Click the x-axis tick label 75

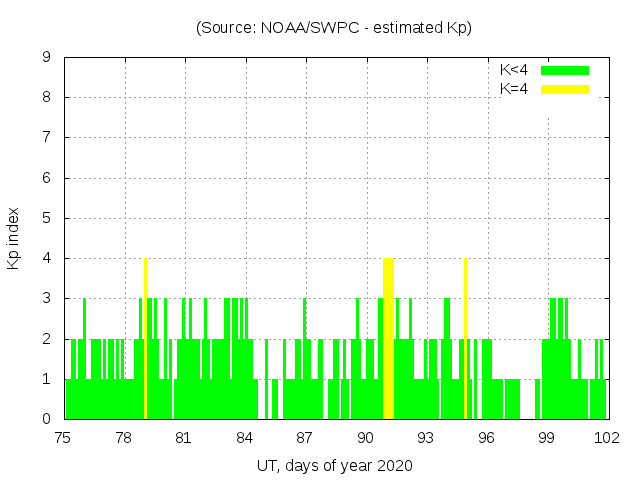[63, 438]
